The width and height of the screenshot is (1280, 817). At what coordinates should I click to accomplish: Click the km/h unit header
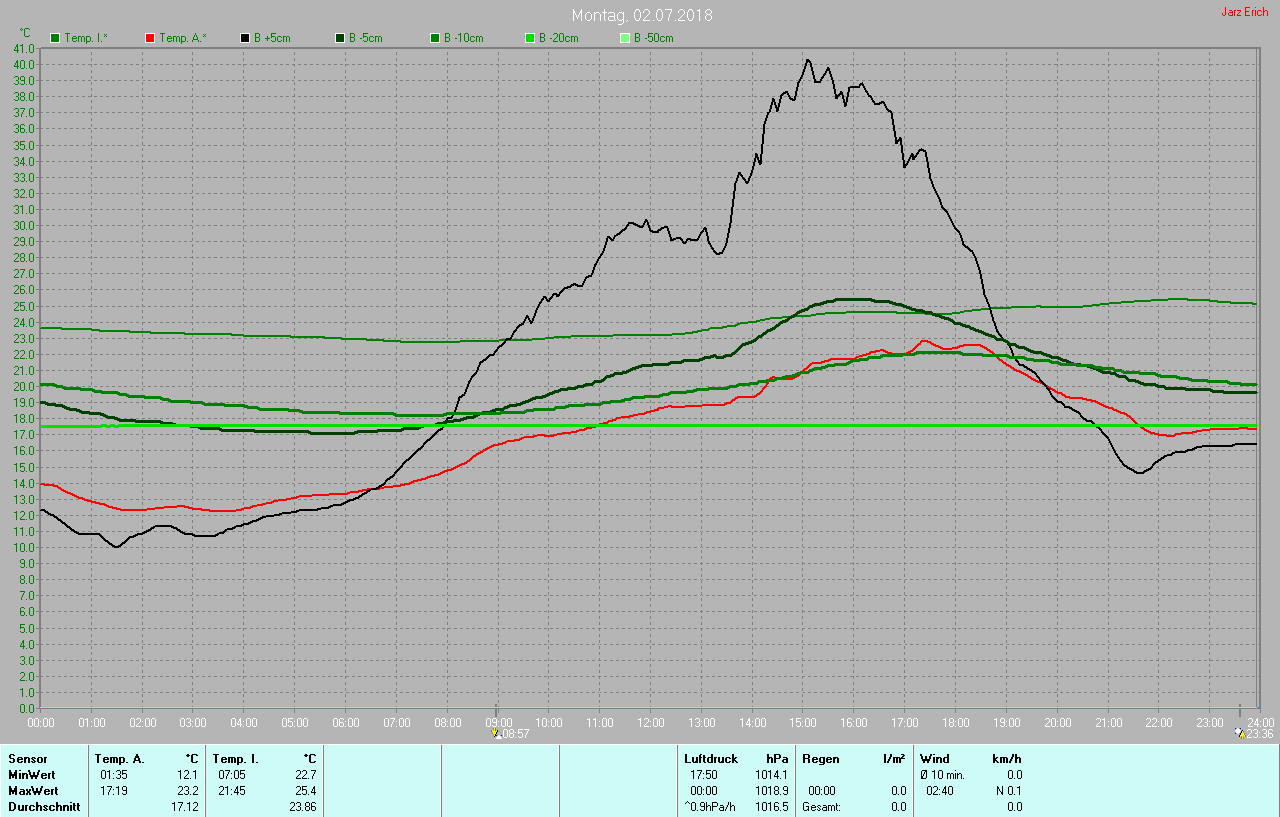click(1007, 759)
